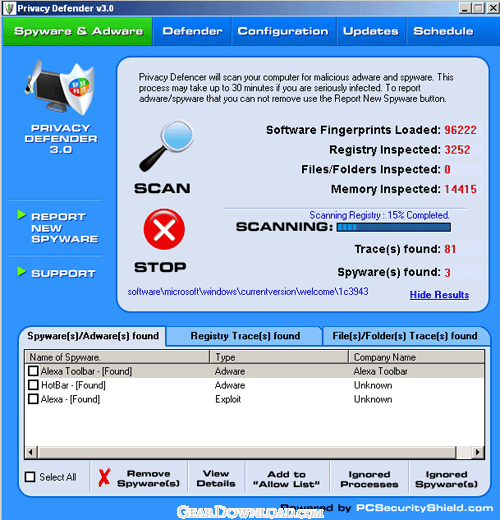Sort by the Type column header

[279, 357]
